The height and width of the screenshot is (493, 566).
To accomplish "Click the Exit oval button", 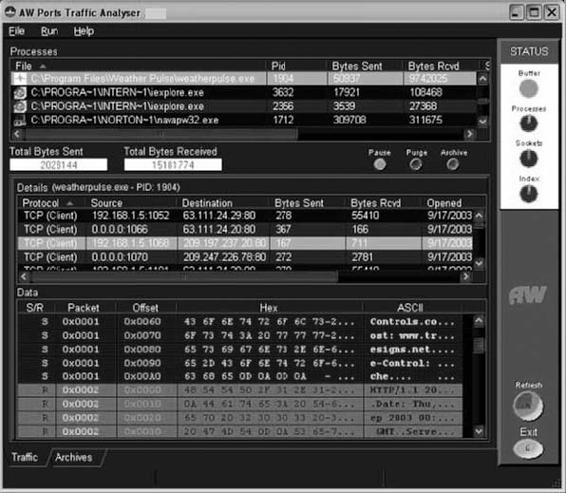I will (528, 449).
